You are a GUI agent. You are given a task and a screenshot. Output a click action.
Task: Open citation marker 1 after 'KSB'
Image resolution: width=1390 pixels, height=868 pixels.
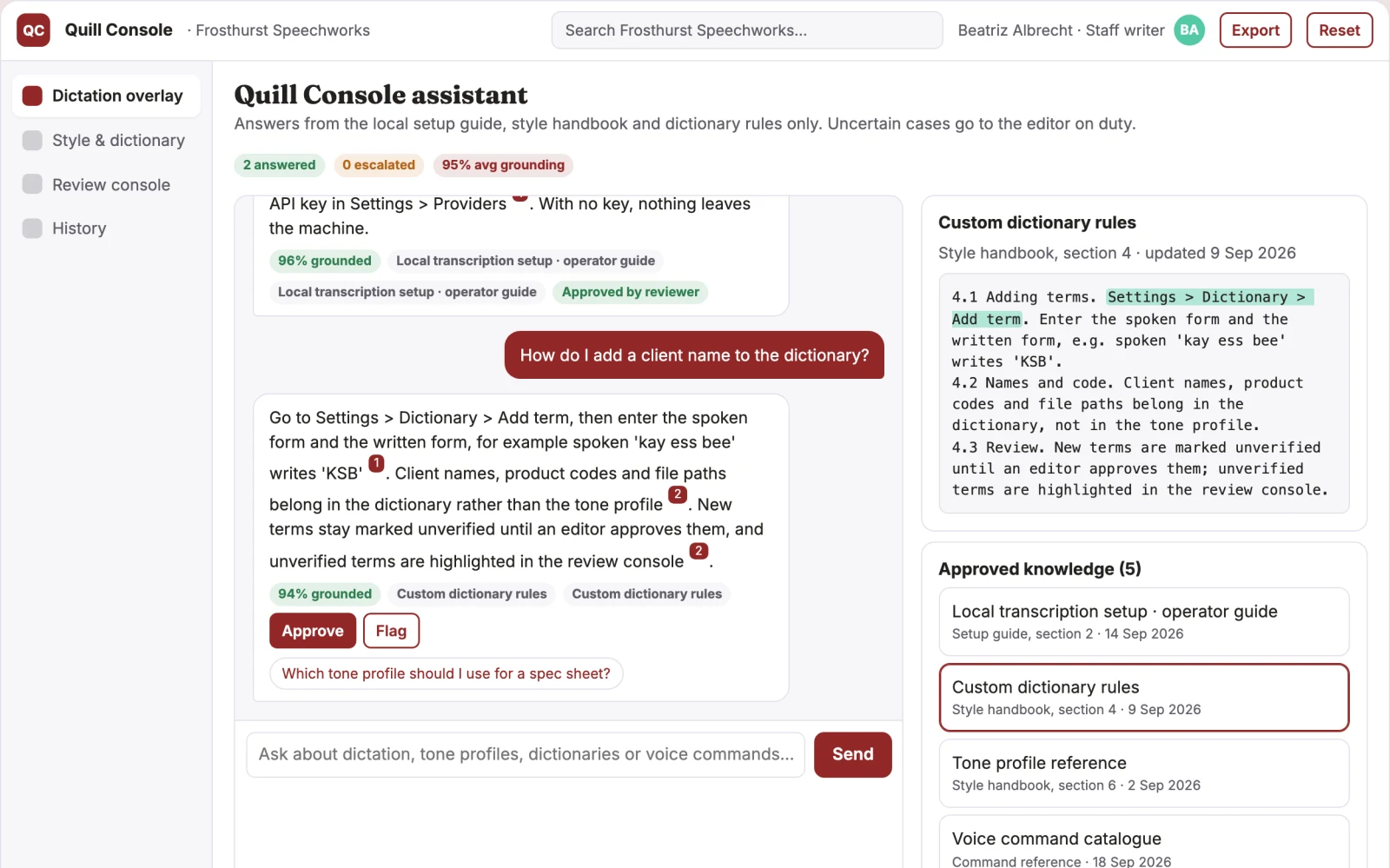(376, 463)
